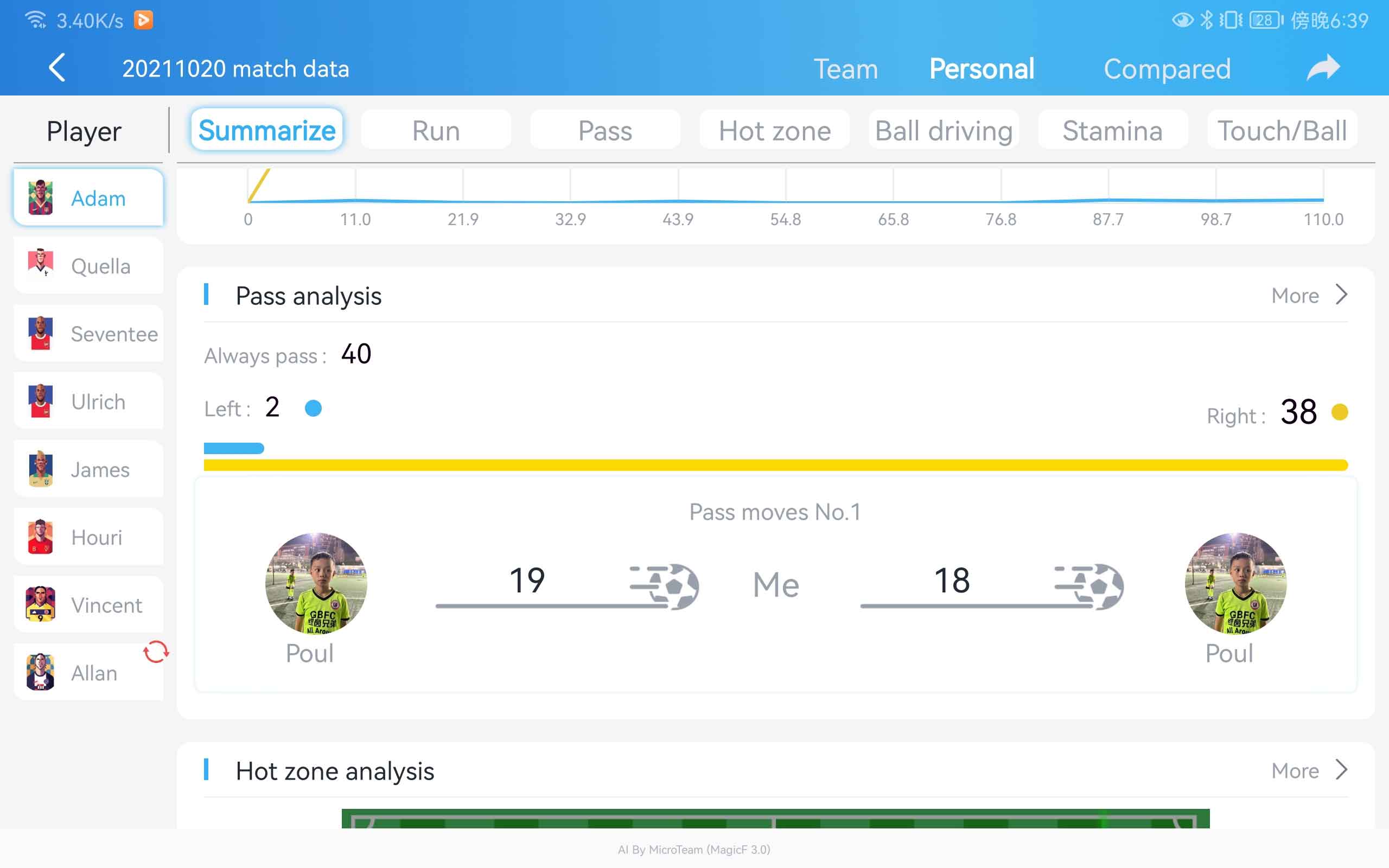Viewport: 1389px width, 868px height.
Task: Open the Stamina category
Action: coord(1112,130)
